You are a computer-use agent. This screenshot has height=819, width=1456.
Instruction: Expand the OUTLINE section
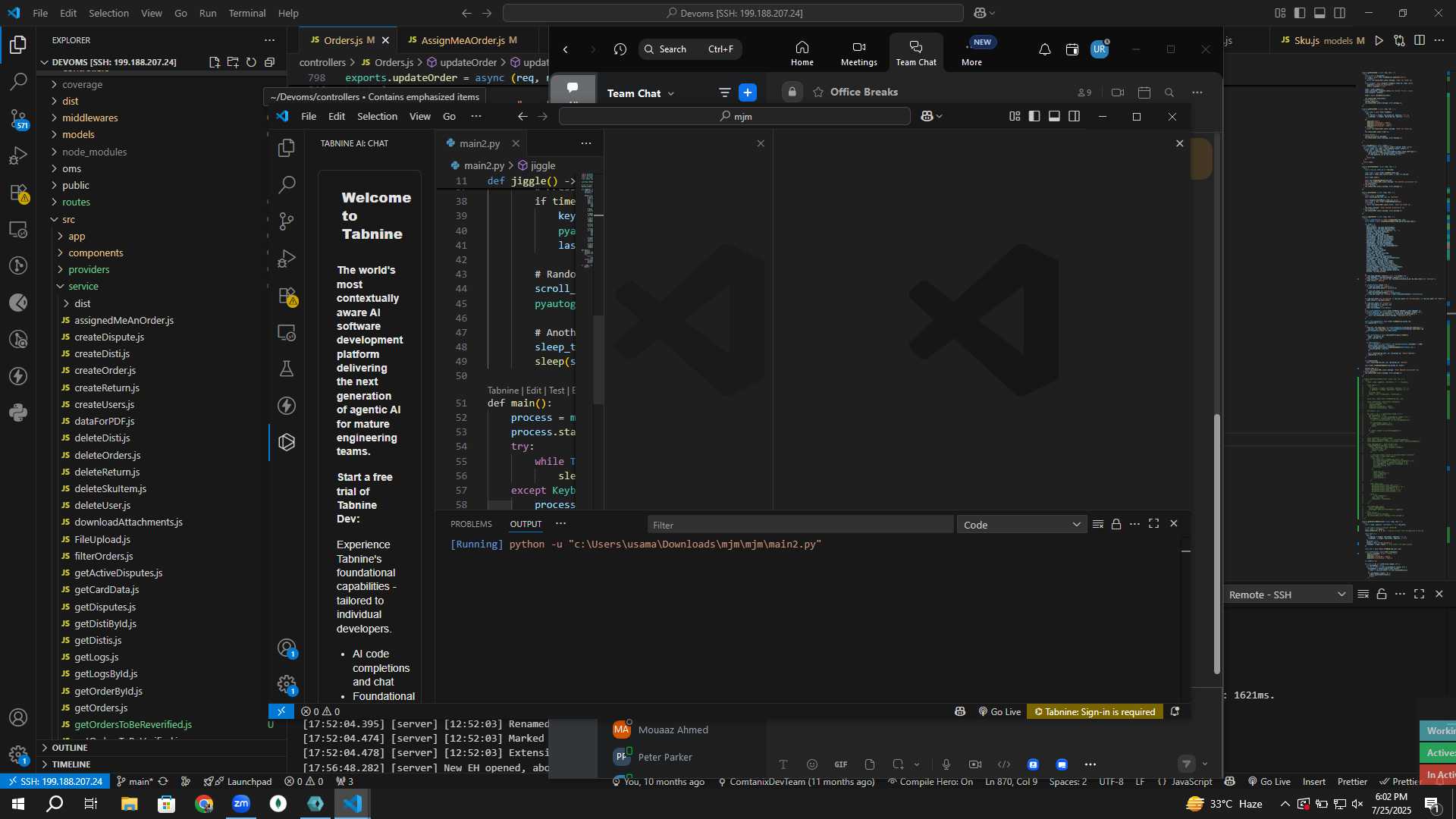pyautogui.click(x=70, y=748)
